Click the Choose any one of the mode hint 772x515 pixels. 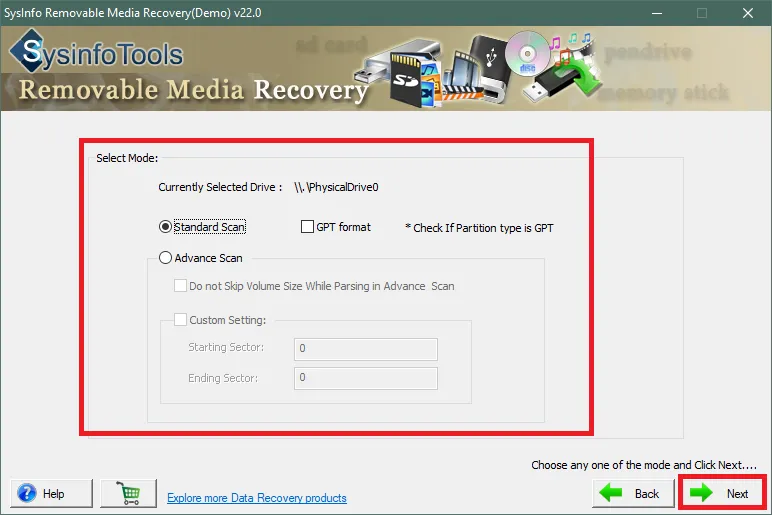[643, 465]
